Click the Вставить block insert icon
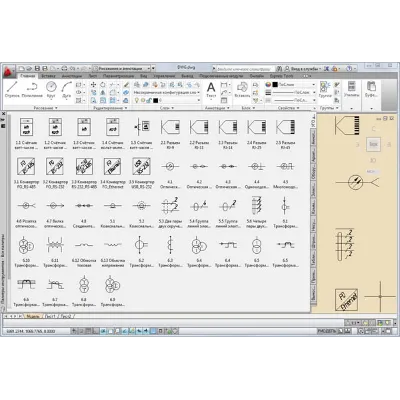The height and width of the screenshot is (400, 400). point(242,89)
